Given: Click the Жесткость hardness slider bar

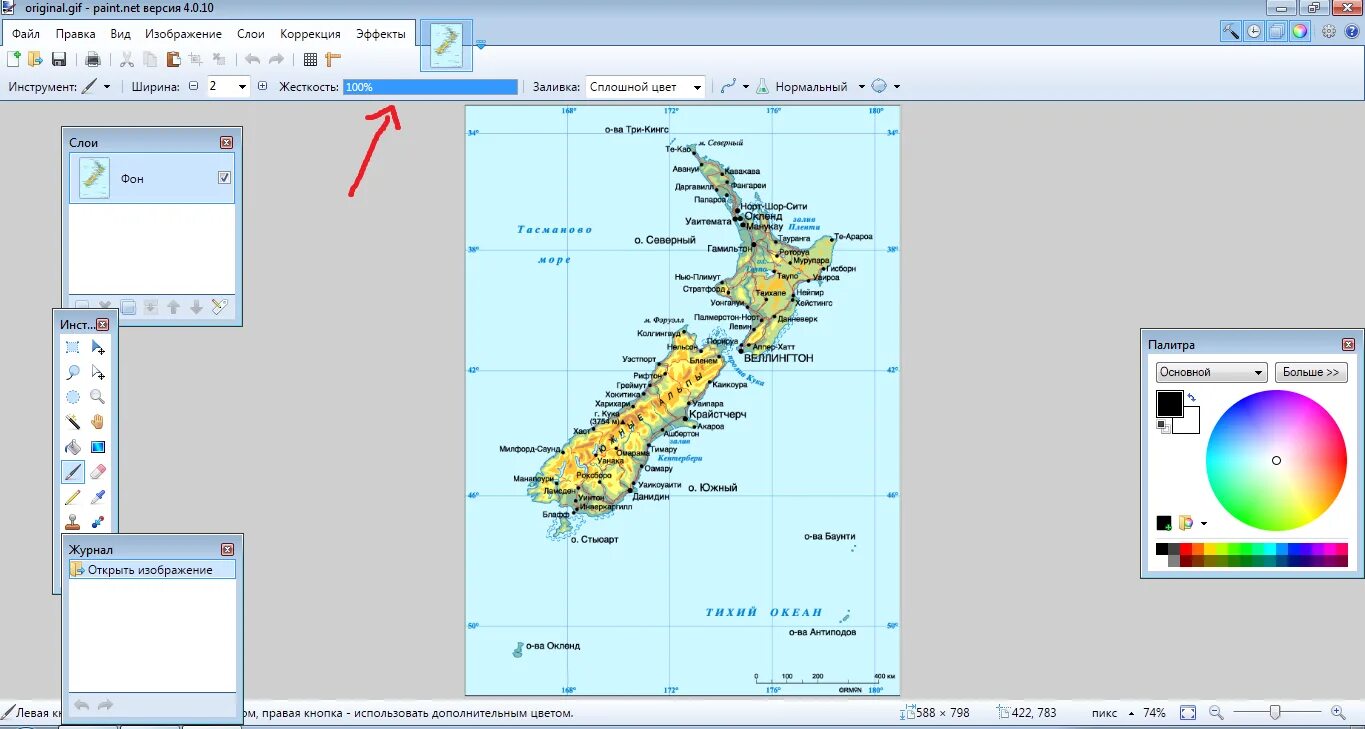Looking at the screenshot, I should point(430,87).
